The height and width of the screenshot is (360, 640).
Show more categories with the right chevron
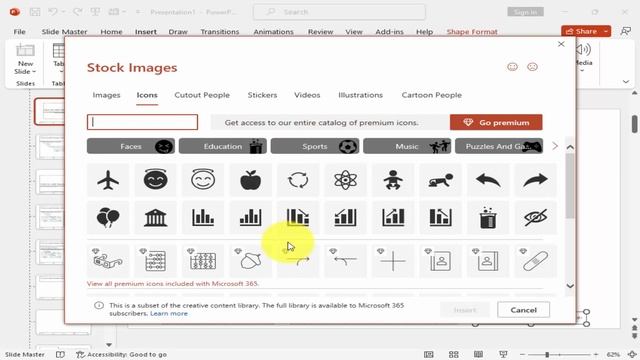(x=555, y=146)
